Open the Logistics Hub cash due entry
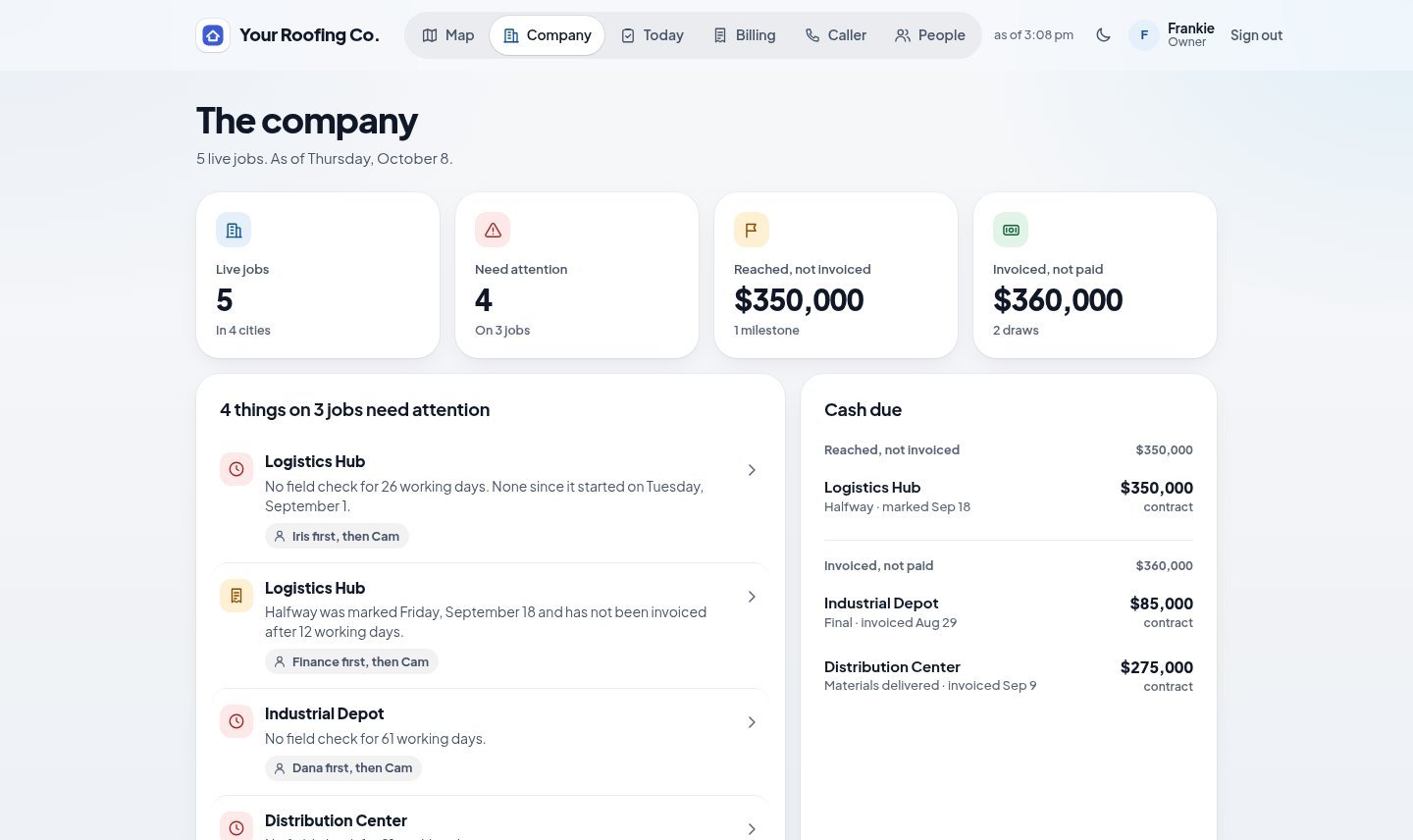The image size is (1413, 840). pyautogui.click(x=1009, y=497)
